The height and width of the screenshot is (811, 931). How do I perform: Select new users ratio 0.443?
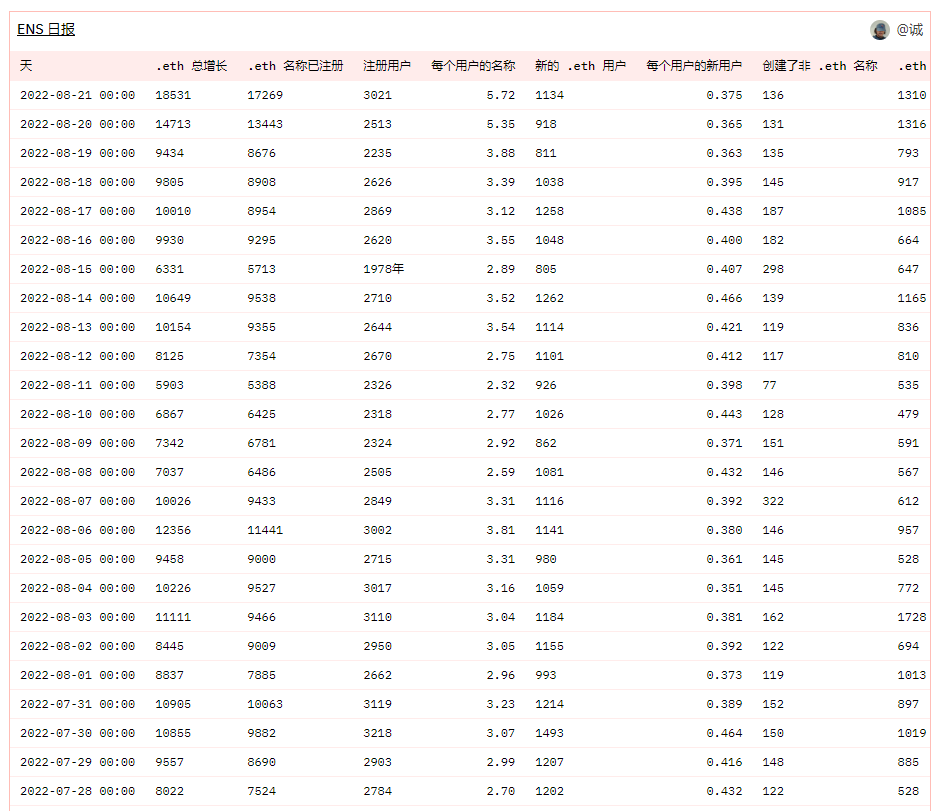pos(724,414)
